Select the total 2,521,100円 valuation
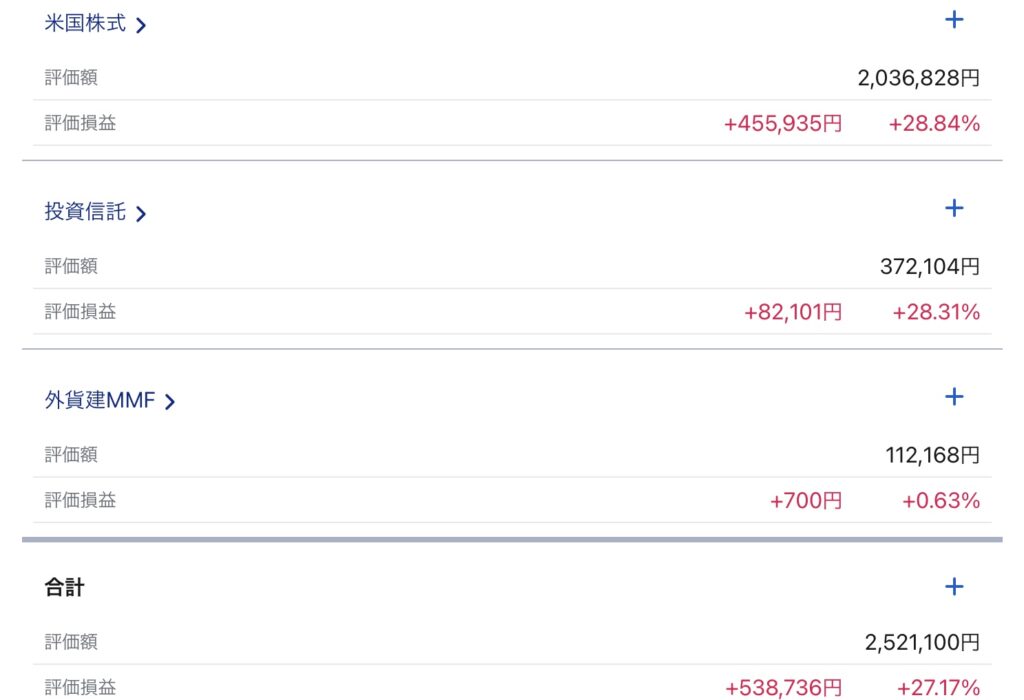Viewport: 1024px width, 700px height. tap(922, 643)
